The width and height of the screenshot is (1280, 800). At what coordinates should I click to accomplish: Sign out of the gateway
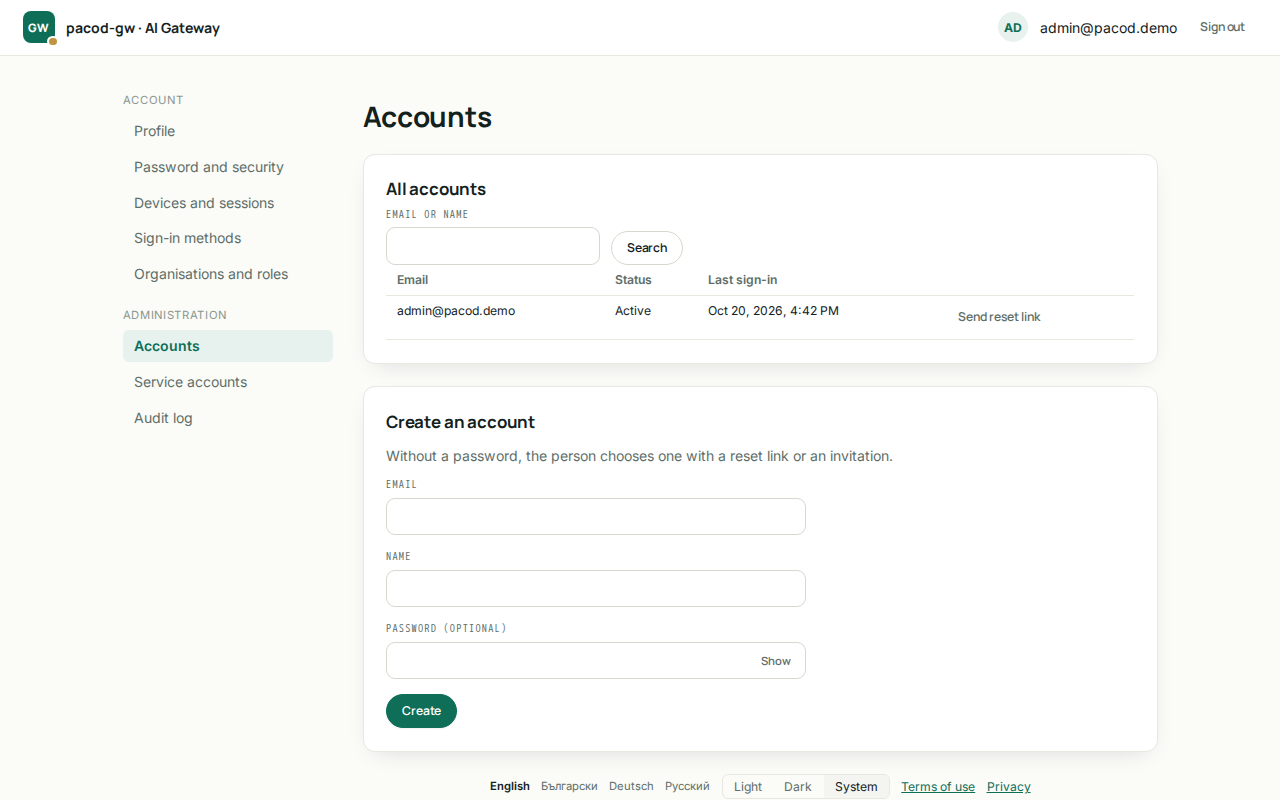1222,27
